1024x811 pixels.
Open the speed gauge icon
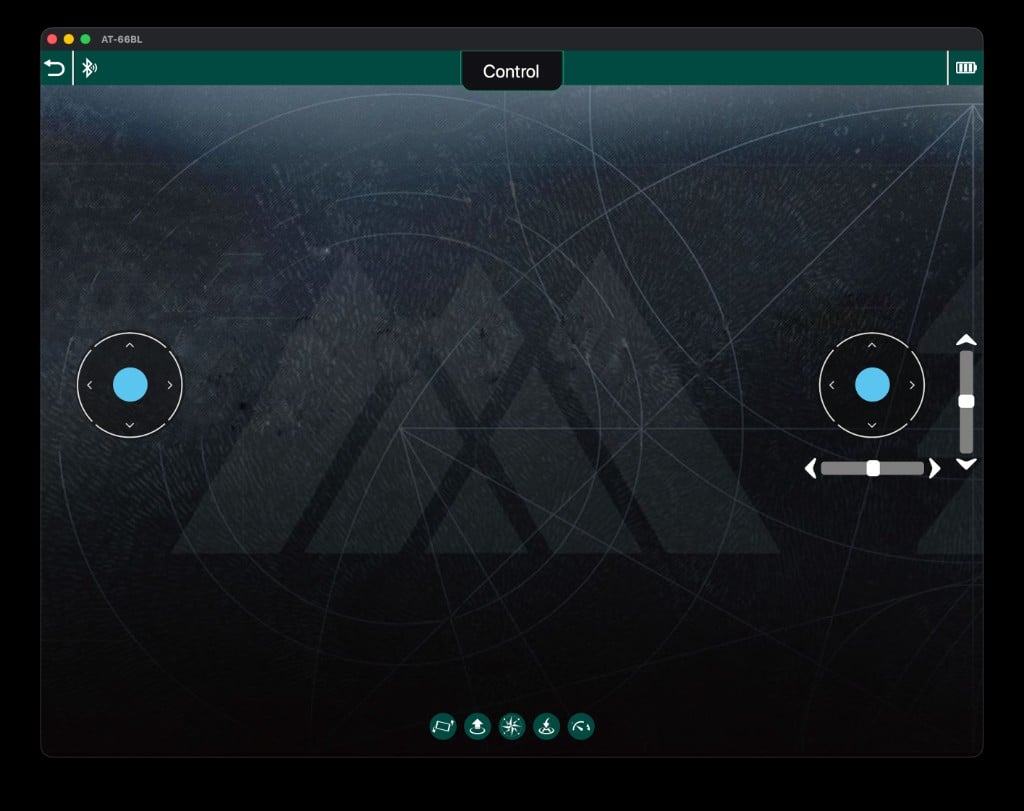[581, 726]
